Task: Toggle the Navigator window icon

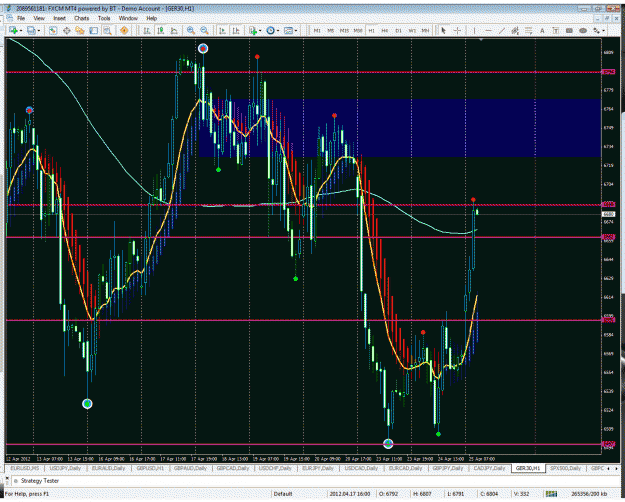Action: pos(80,30)
